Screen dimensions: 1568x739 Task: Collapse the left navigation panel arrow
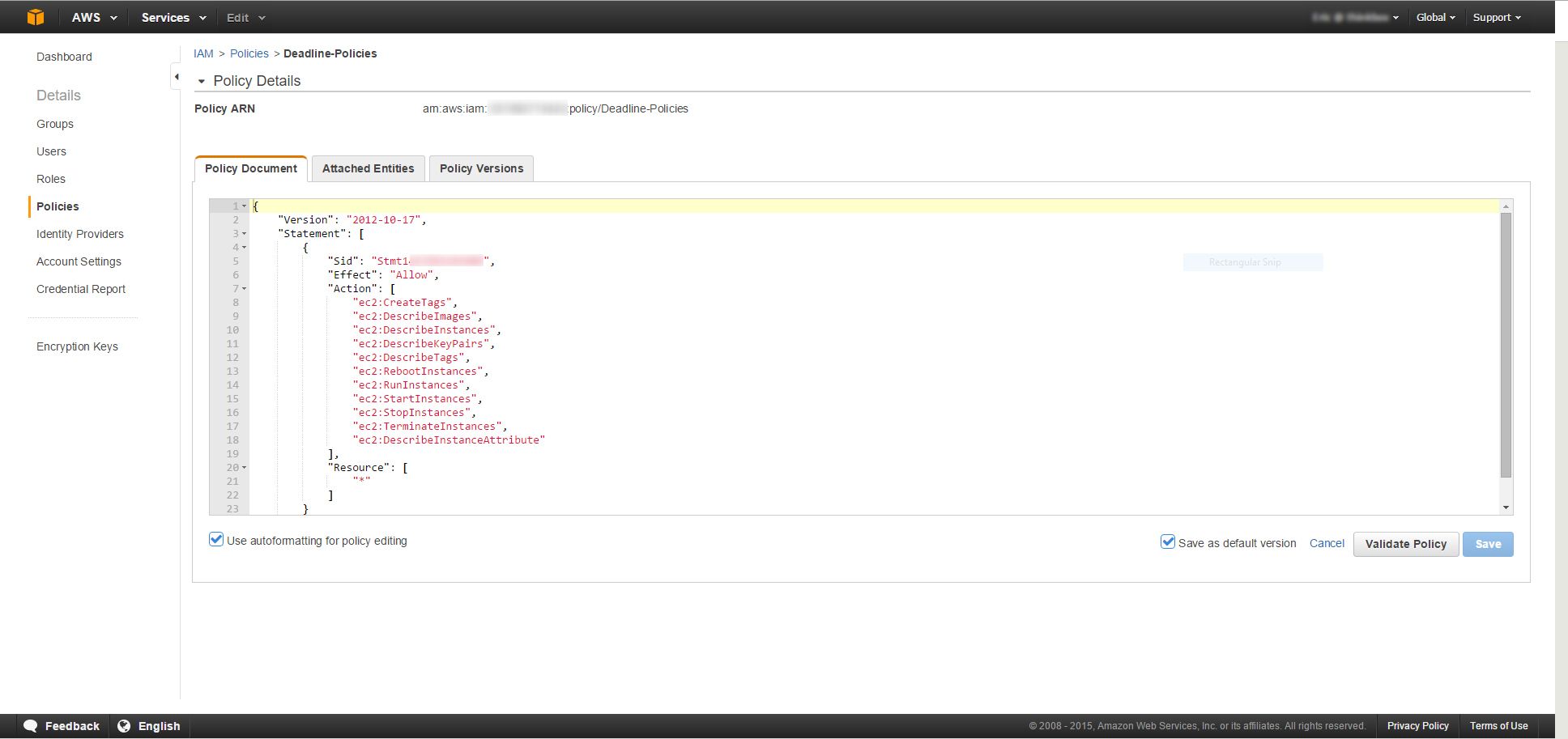click(x=176, y=77)
